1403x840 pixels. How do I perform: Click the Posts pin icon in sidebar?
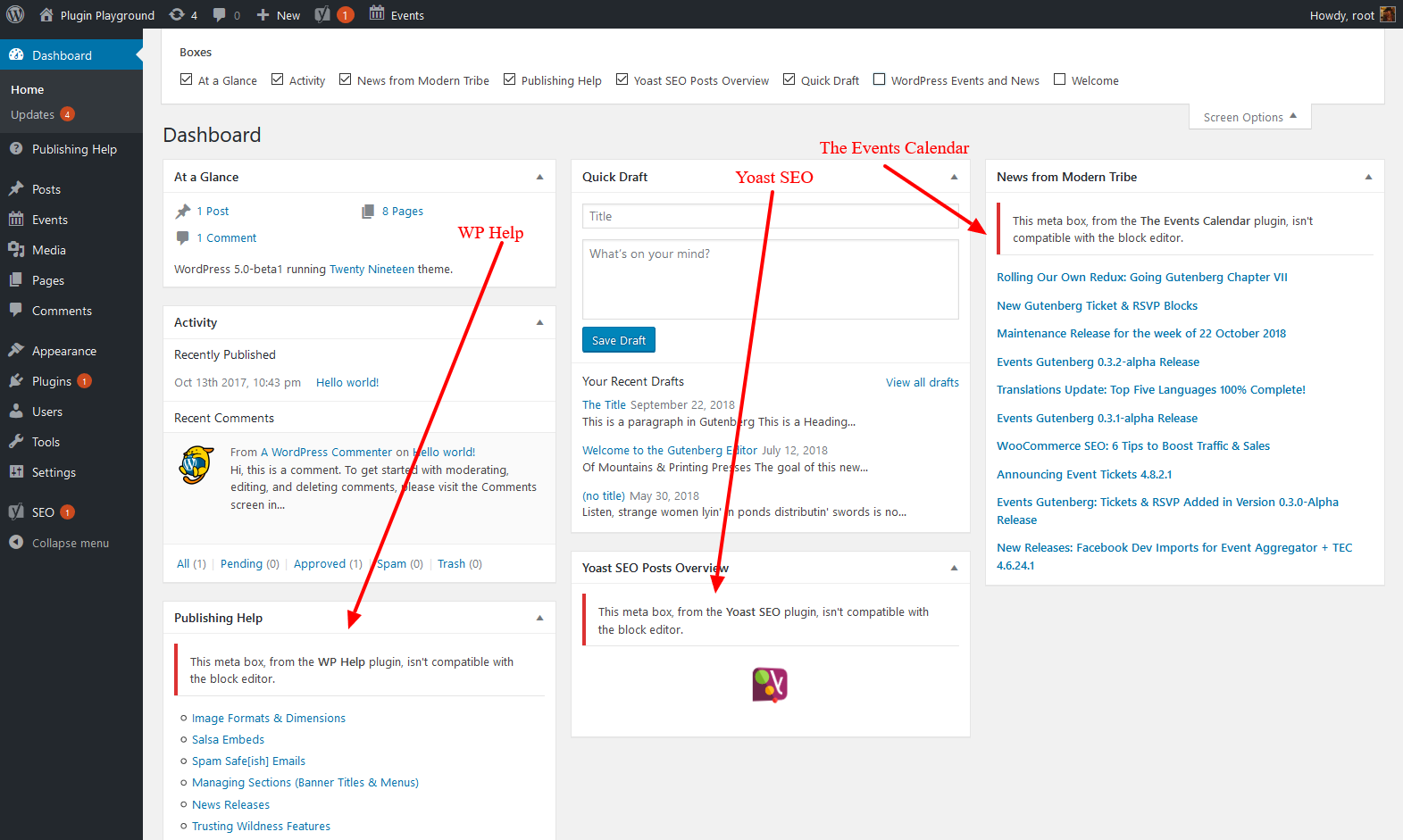(x=16, y=188)
